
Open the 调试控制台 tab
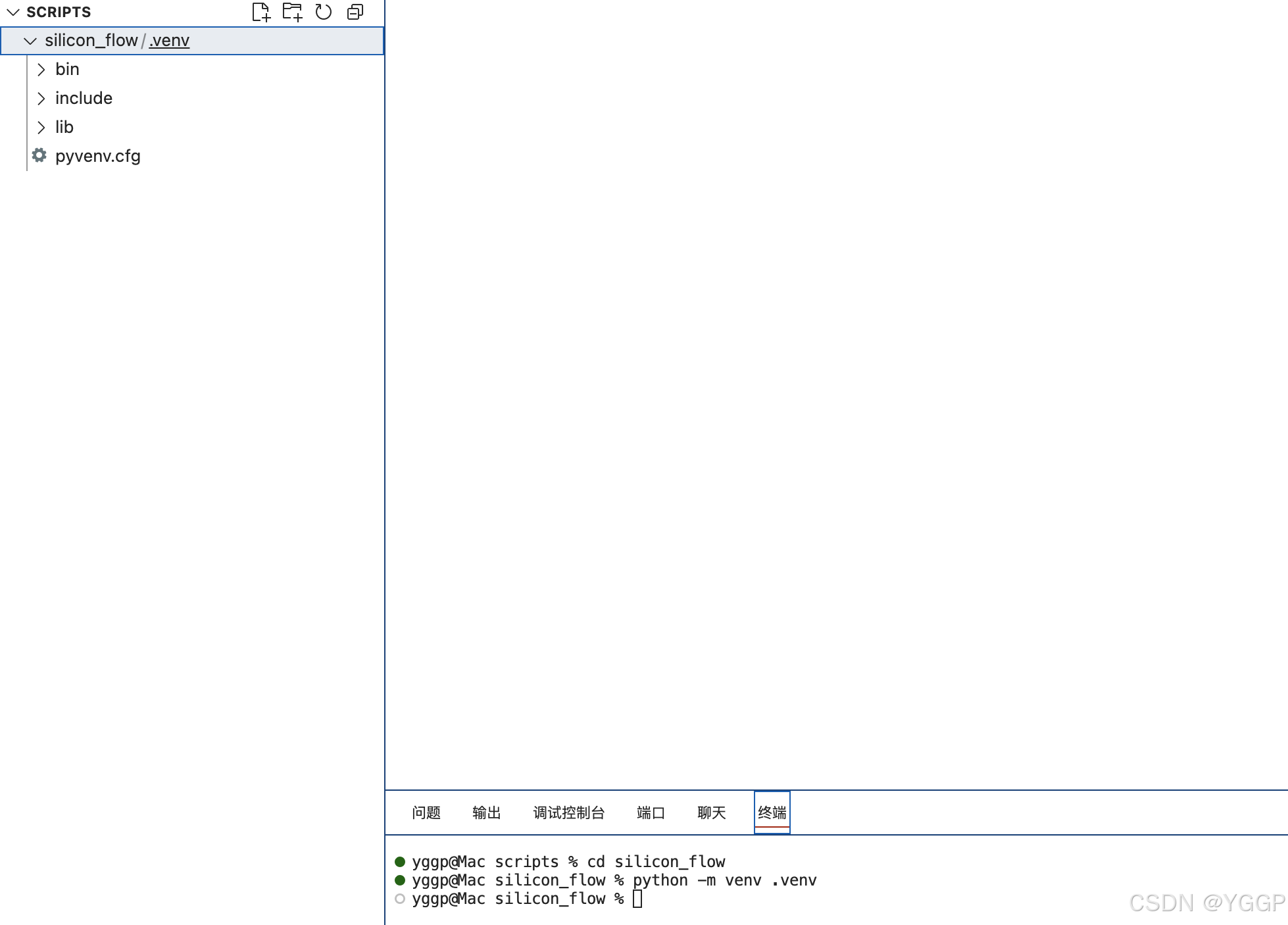pos(568,813)
